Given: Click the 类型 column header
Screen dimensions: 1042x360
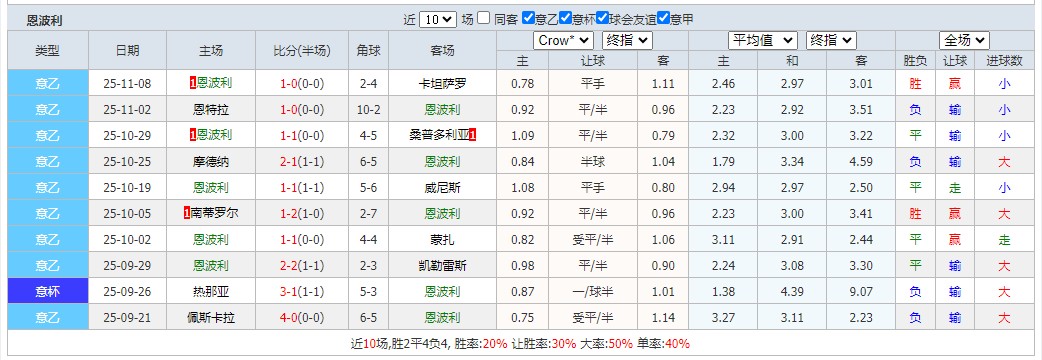Looking at the screenshot, I should point(48,50).
